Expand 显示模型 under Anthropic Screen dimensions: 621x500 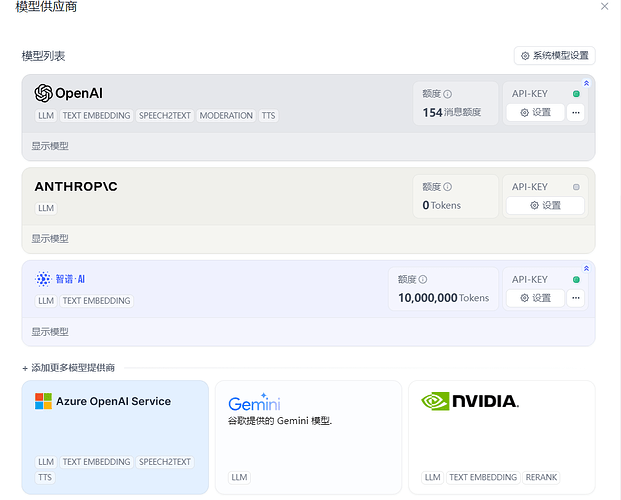50,239
